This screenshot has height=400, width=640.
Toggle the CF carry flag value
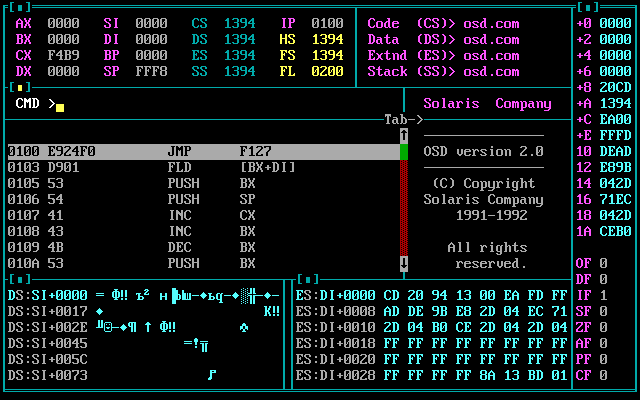coord(604,375)
